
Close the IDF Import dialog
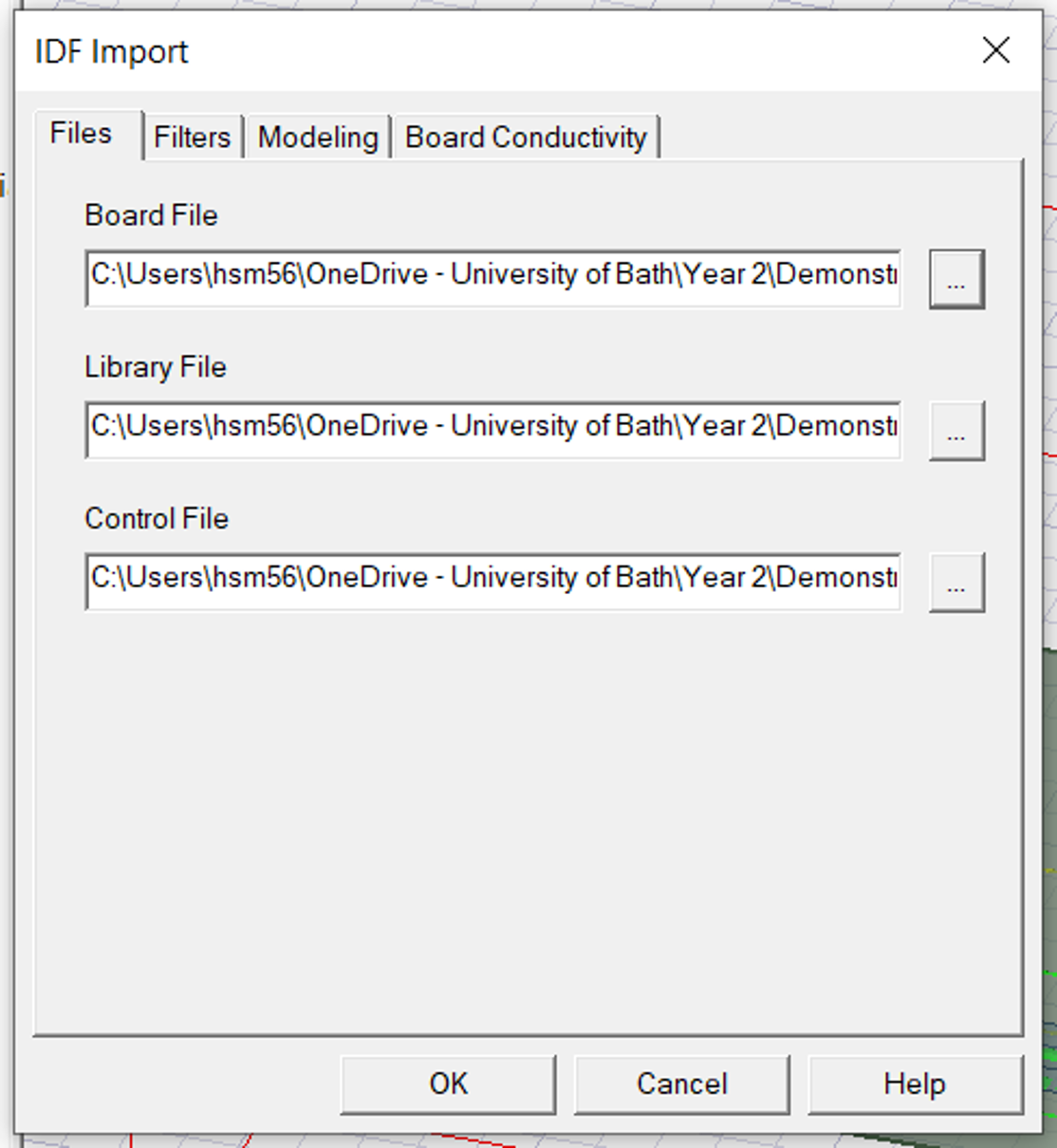(995, 50)
